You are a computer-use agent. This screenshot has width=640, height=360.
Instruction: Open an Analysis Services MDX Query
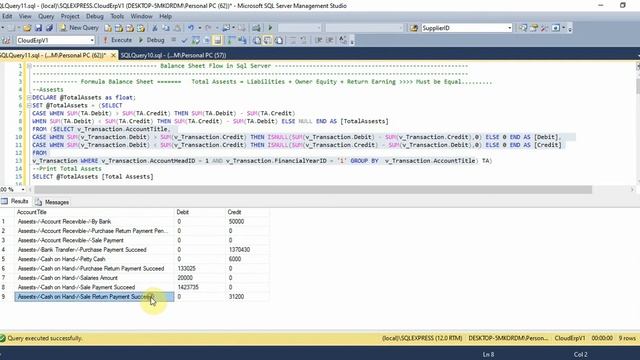(x=119, y=28)
